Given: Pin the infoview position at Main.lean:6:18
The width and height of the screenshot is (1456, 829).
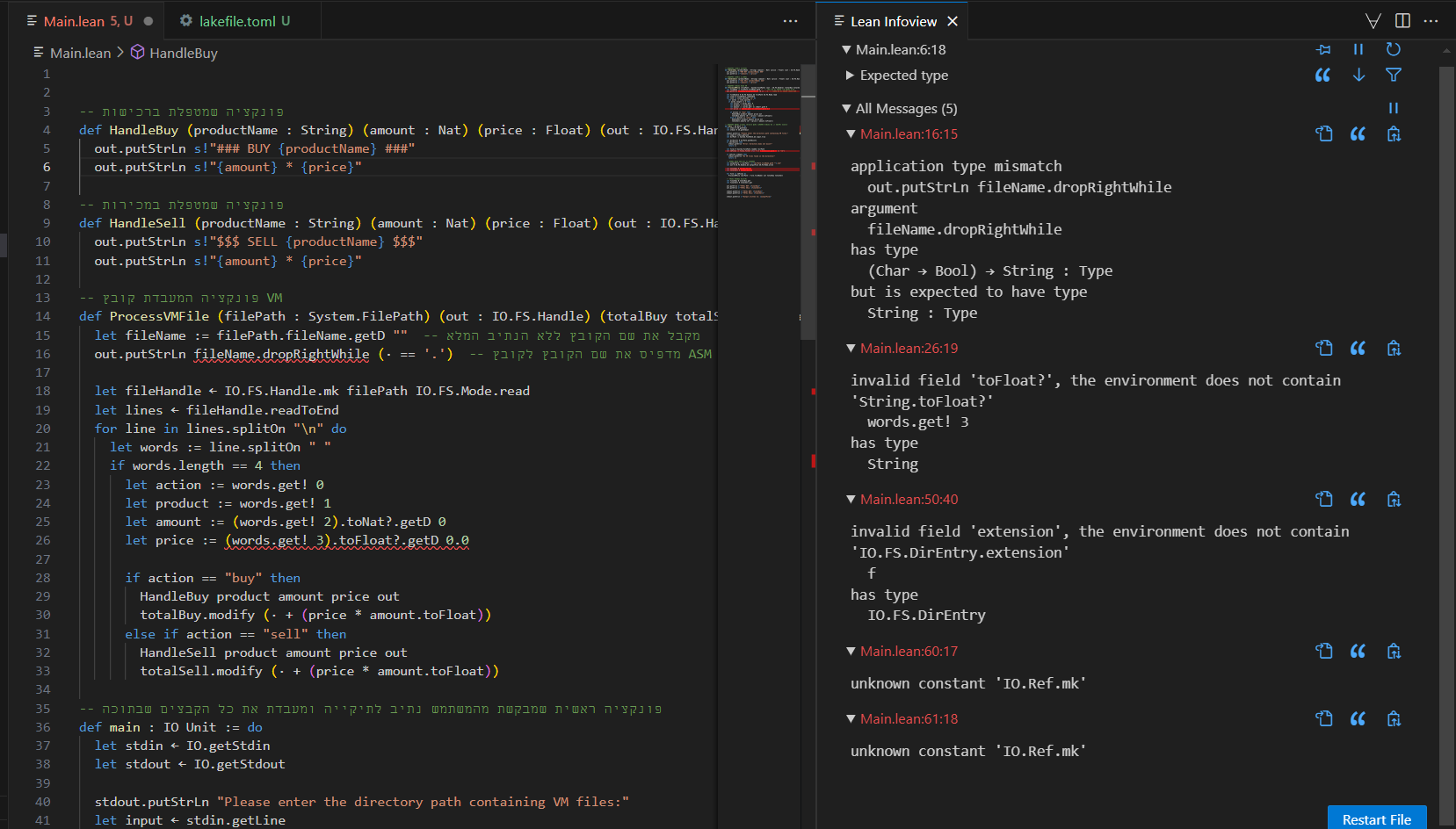Looking at the screenshot, I should click(x=1323, y=49).
